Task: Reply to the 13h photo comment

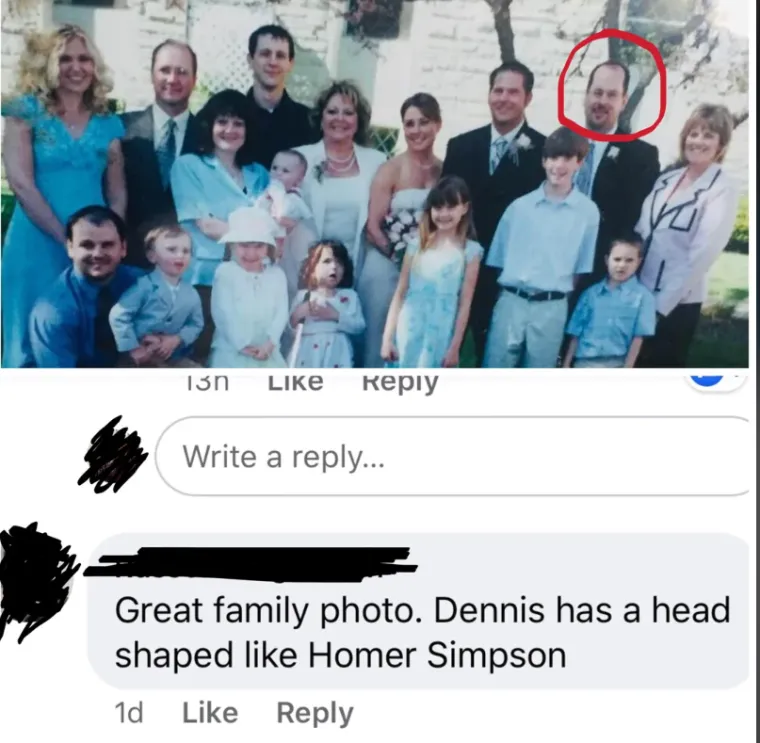Action: pos(400,381)
